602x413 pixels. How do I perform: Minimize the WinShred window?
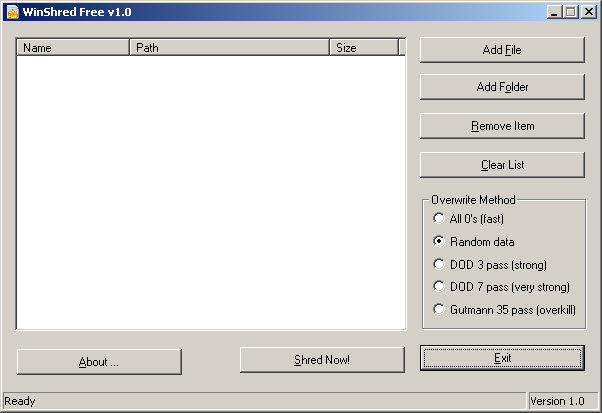(554, 12)
